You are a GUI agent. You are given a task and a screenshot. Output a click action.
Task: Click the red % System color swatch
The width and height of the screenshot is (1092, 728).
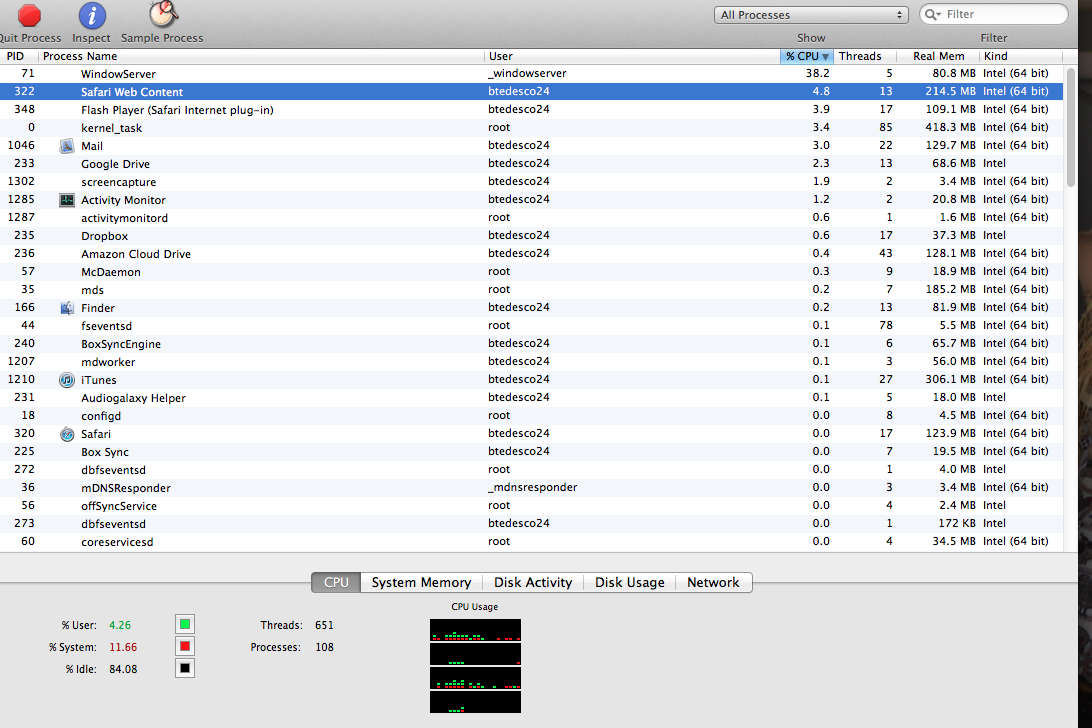185,646
